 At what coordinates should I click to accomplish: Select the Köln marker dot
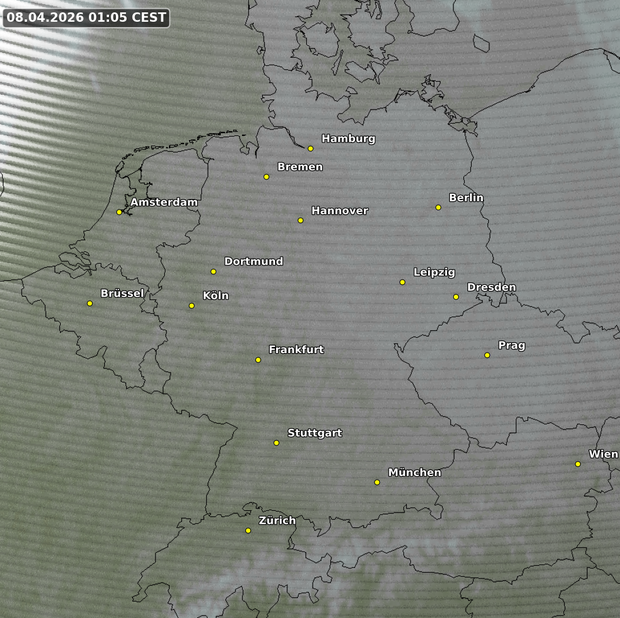point(192,306)
